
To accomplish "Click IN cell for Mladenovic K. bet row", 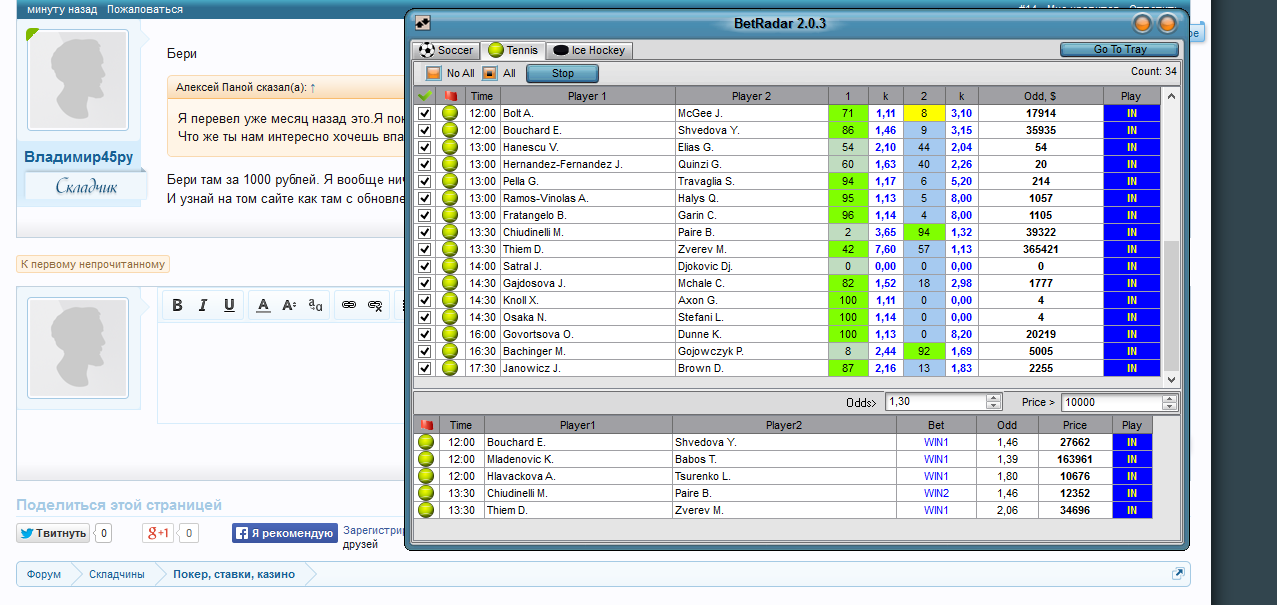I will (x=1132, y=459).
